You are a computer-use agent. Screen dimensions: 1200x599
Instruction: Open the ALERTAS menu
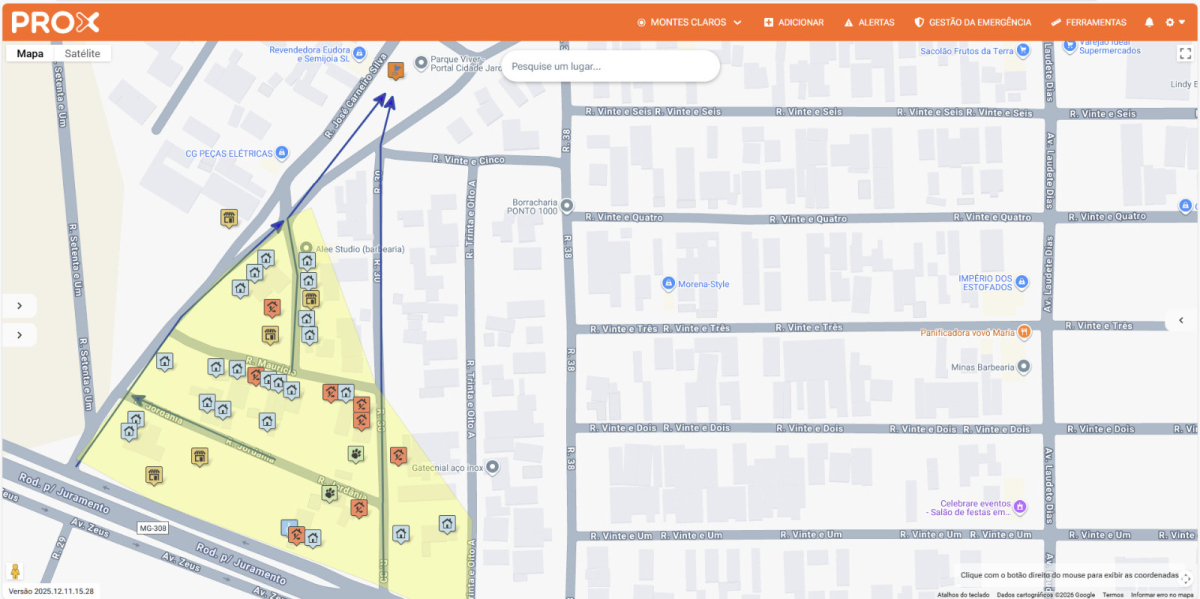[x=869, y=22]
